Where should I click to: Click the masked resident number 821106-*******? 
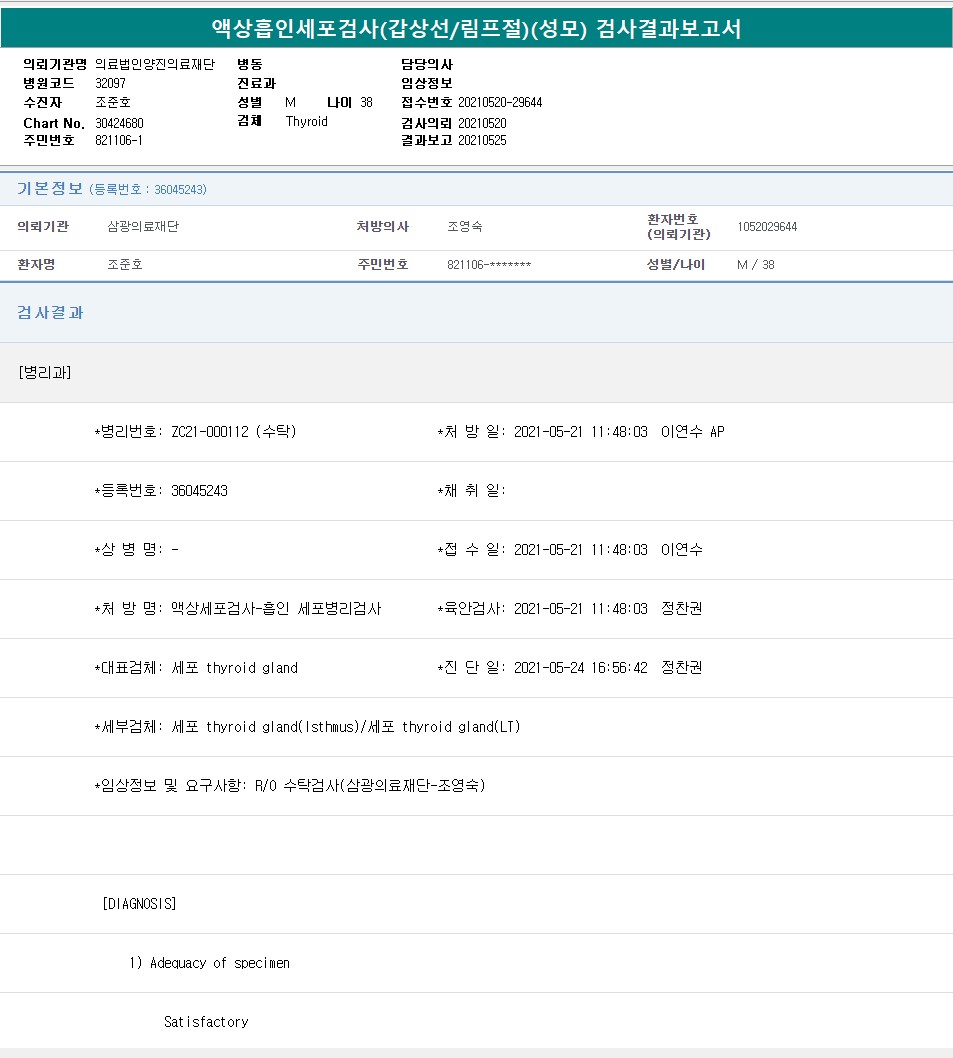[489, 265]
